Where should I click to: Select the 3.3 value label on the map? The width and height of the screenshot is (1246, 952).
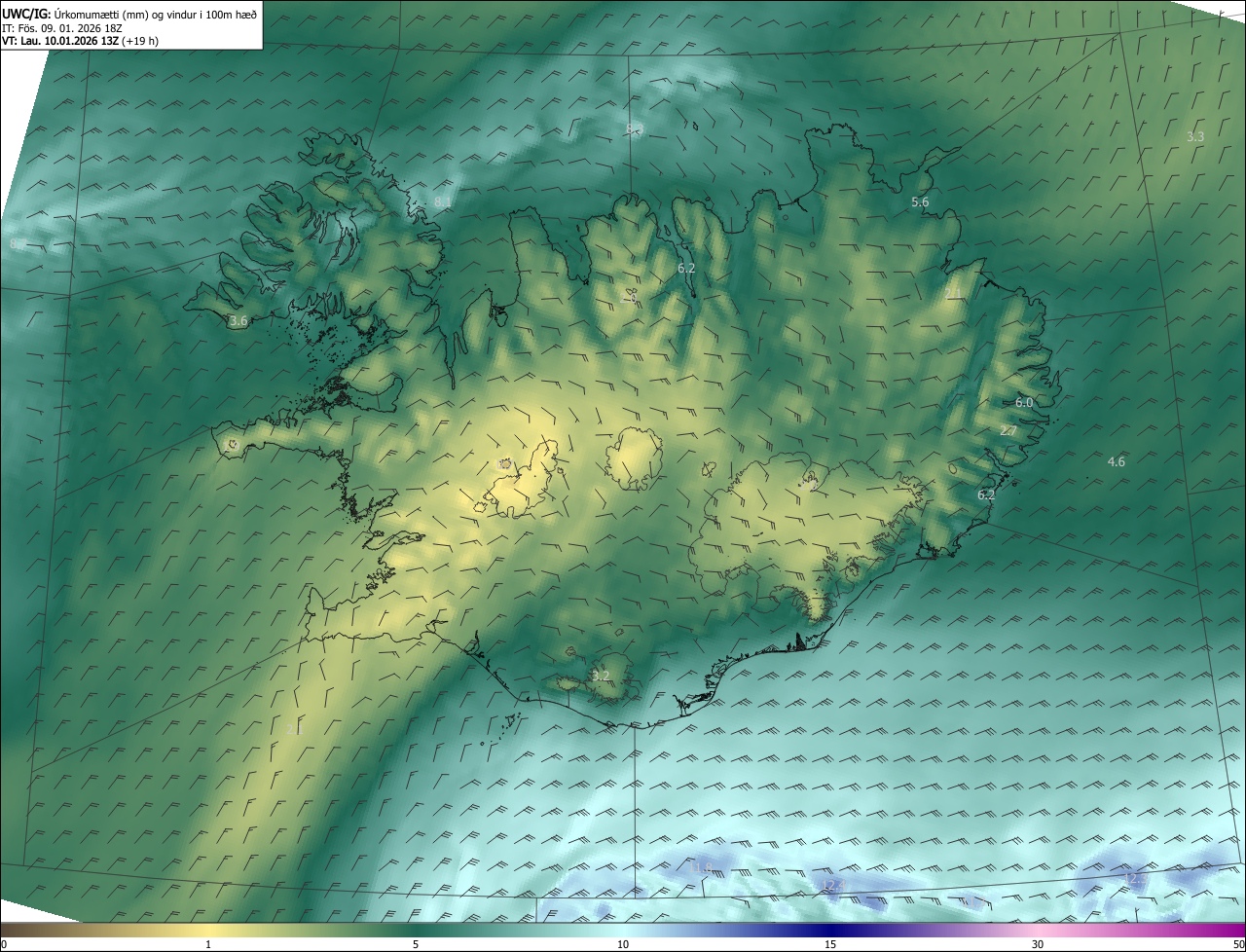pos(1195,137)
